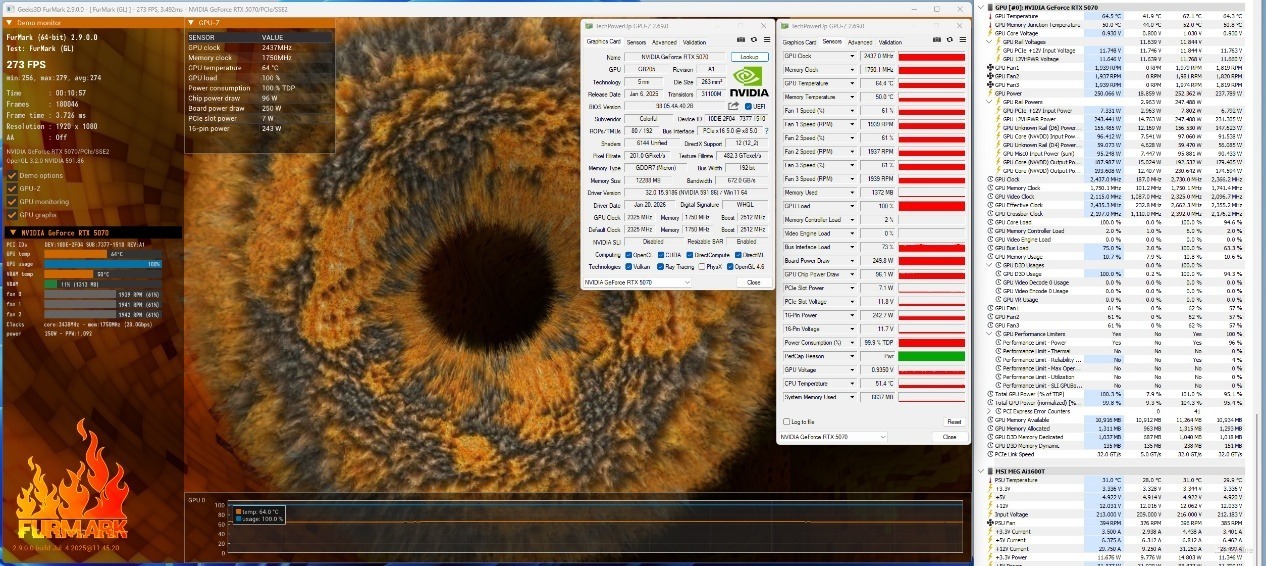Select the PCIe Link Speed row in HWiNFO
1266x566 pixels.
pos(1114,453)
